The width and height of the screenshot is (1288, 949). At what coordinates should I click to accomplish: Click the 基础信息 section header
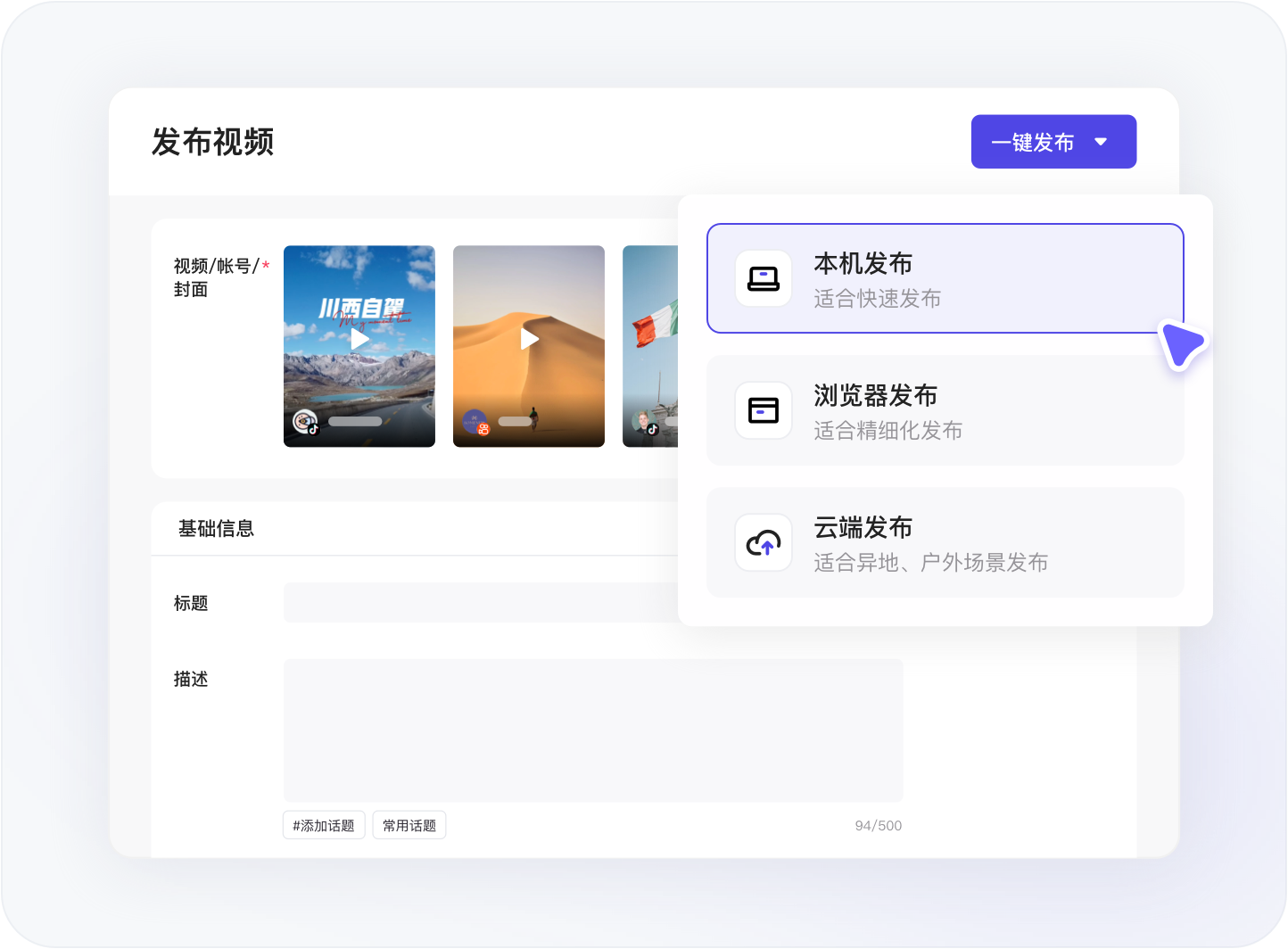coord(216,529)
